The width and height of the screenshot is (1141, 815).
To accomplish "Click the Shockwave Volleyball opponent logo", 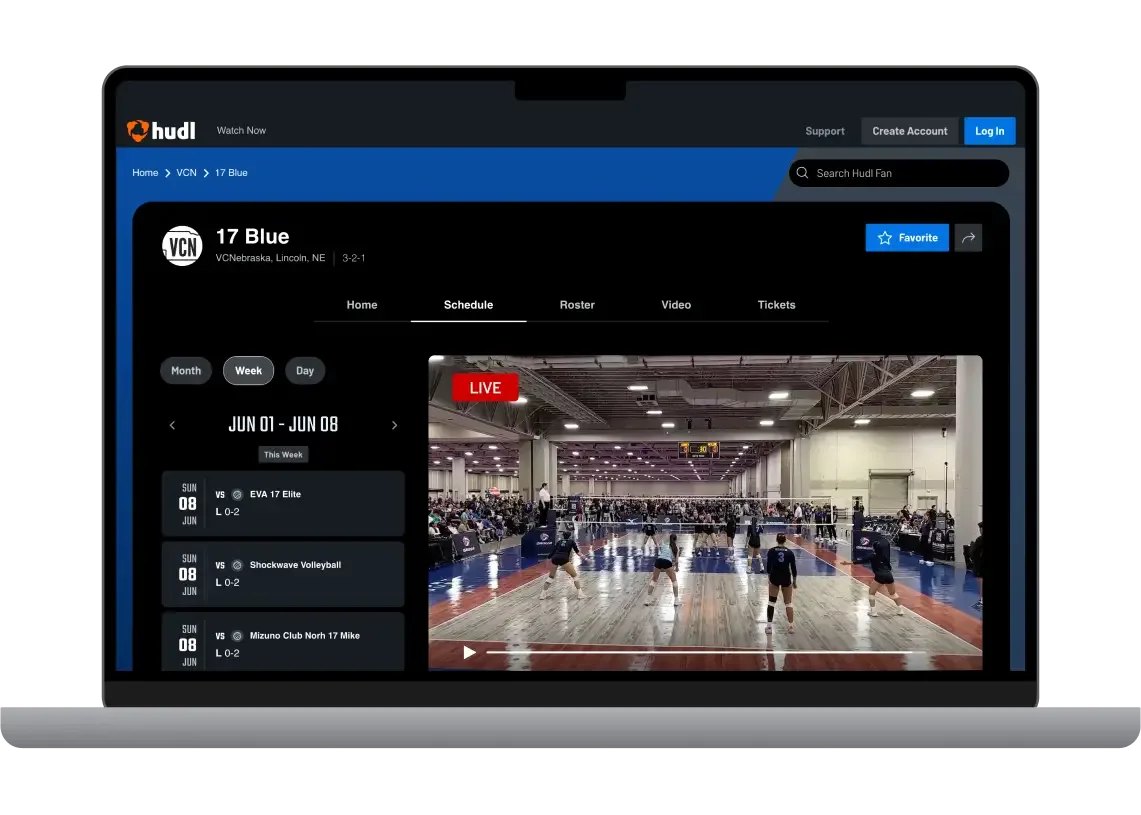I will [236, 564].
